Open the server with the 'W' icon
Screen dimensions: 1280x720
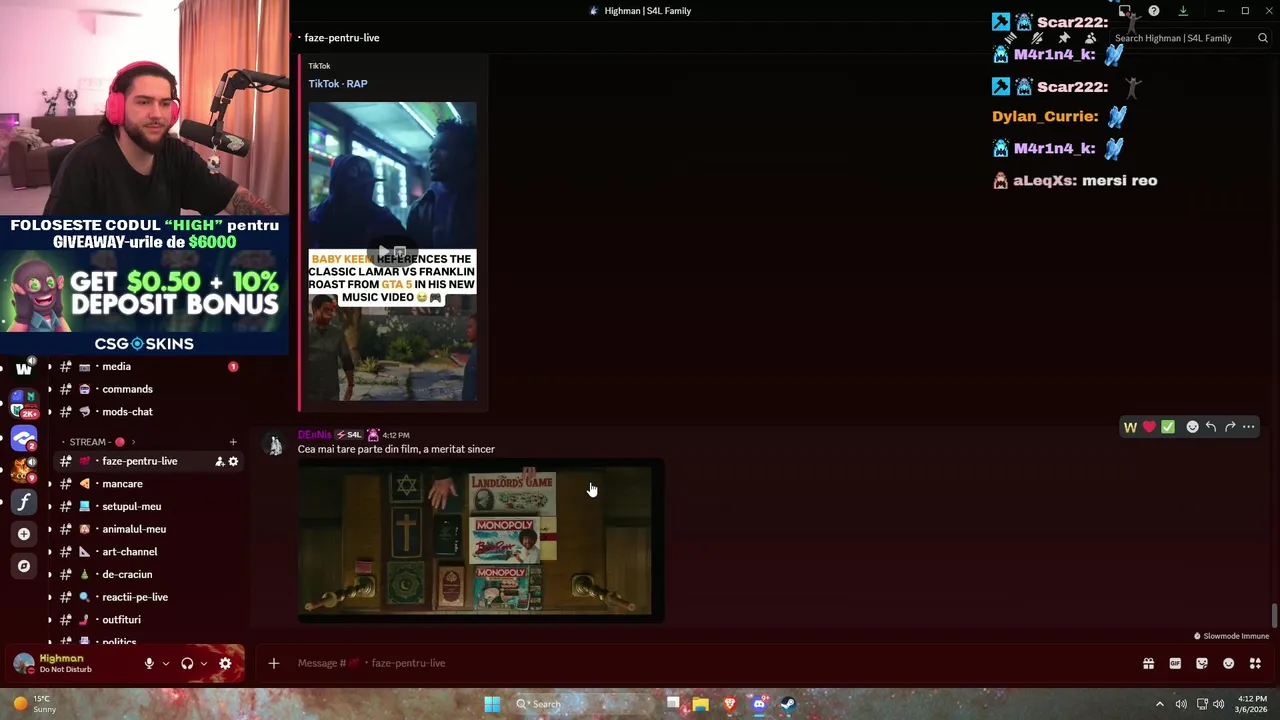point(24,368)
